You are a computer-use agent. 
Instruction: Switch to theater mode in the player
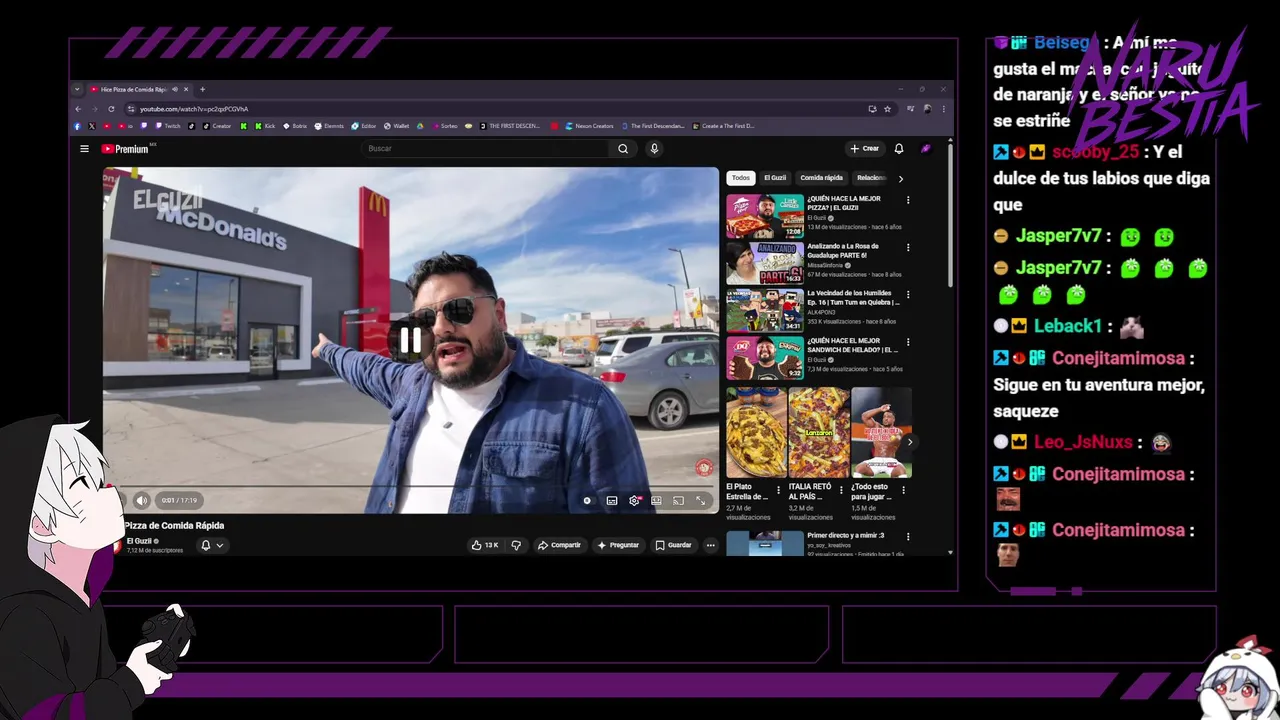point(656,501)
